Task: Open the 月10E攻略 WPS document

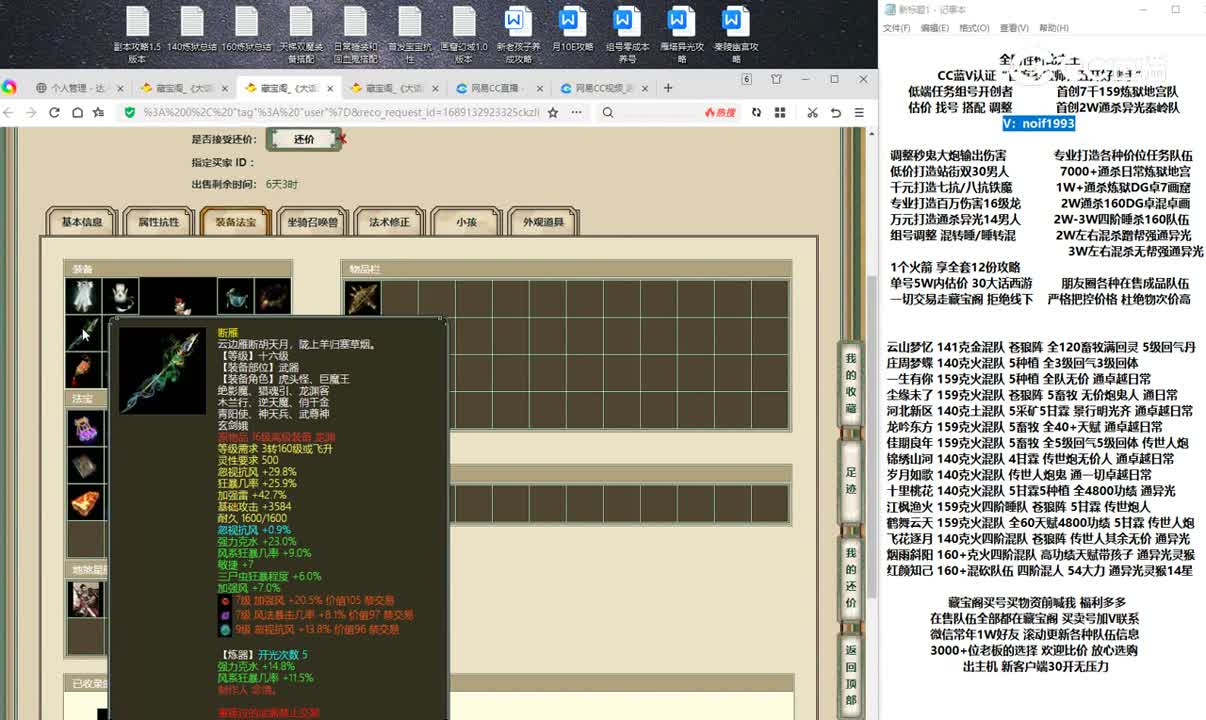Action: (x=572, y=28)
